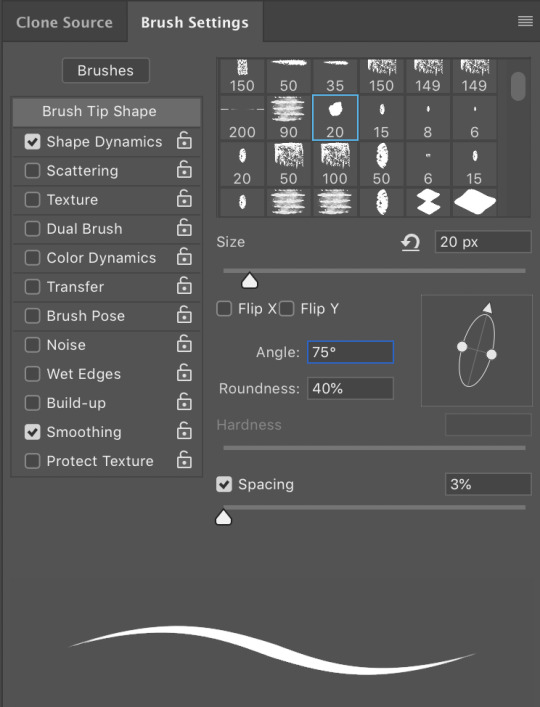Enable the Flip X checkbox
540x707 pixels.
[x=224, y=309]
